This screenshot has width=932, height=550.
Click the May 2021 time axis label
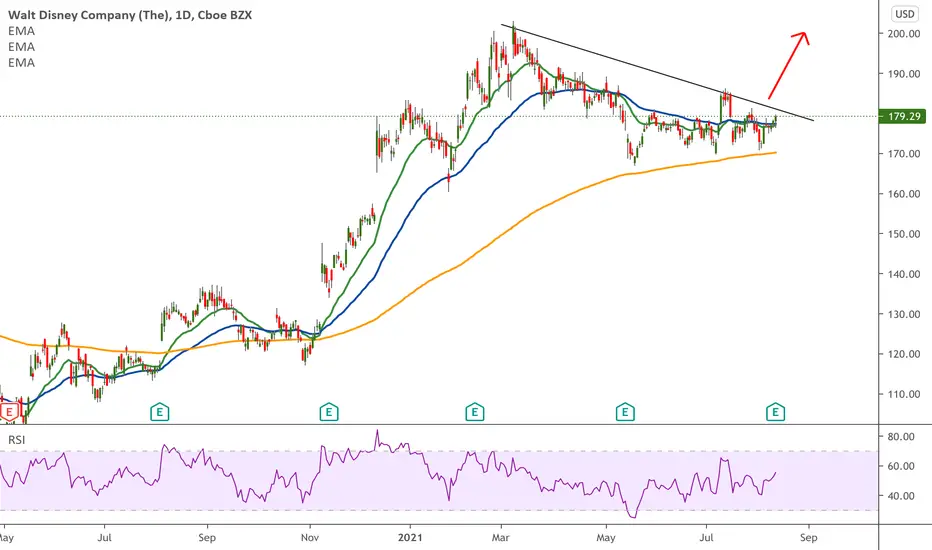[x=606, y=538]
